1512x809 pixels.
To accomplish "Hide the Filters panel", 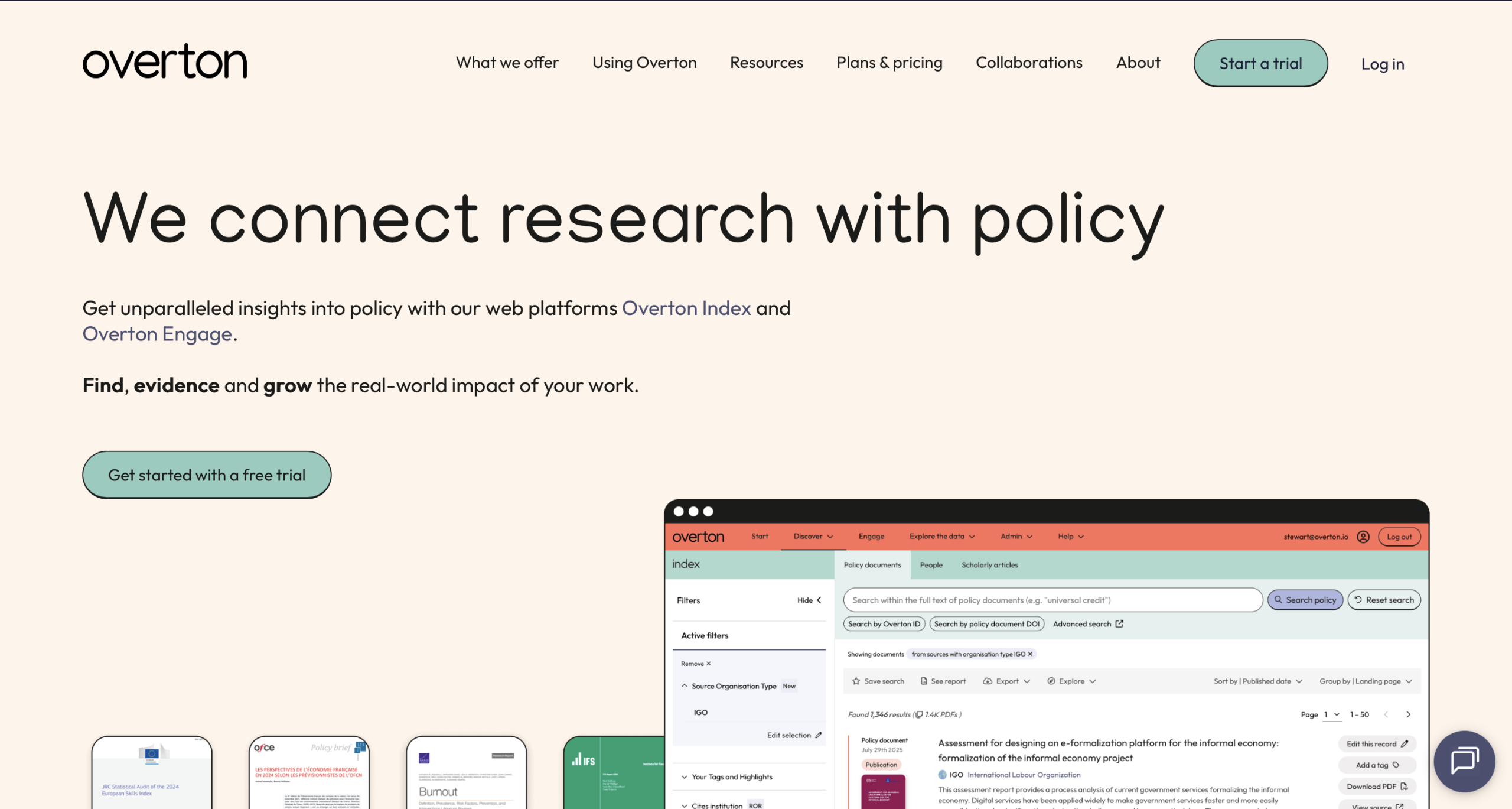I will click(809, 600).
